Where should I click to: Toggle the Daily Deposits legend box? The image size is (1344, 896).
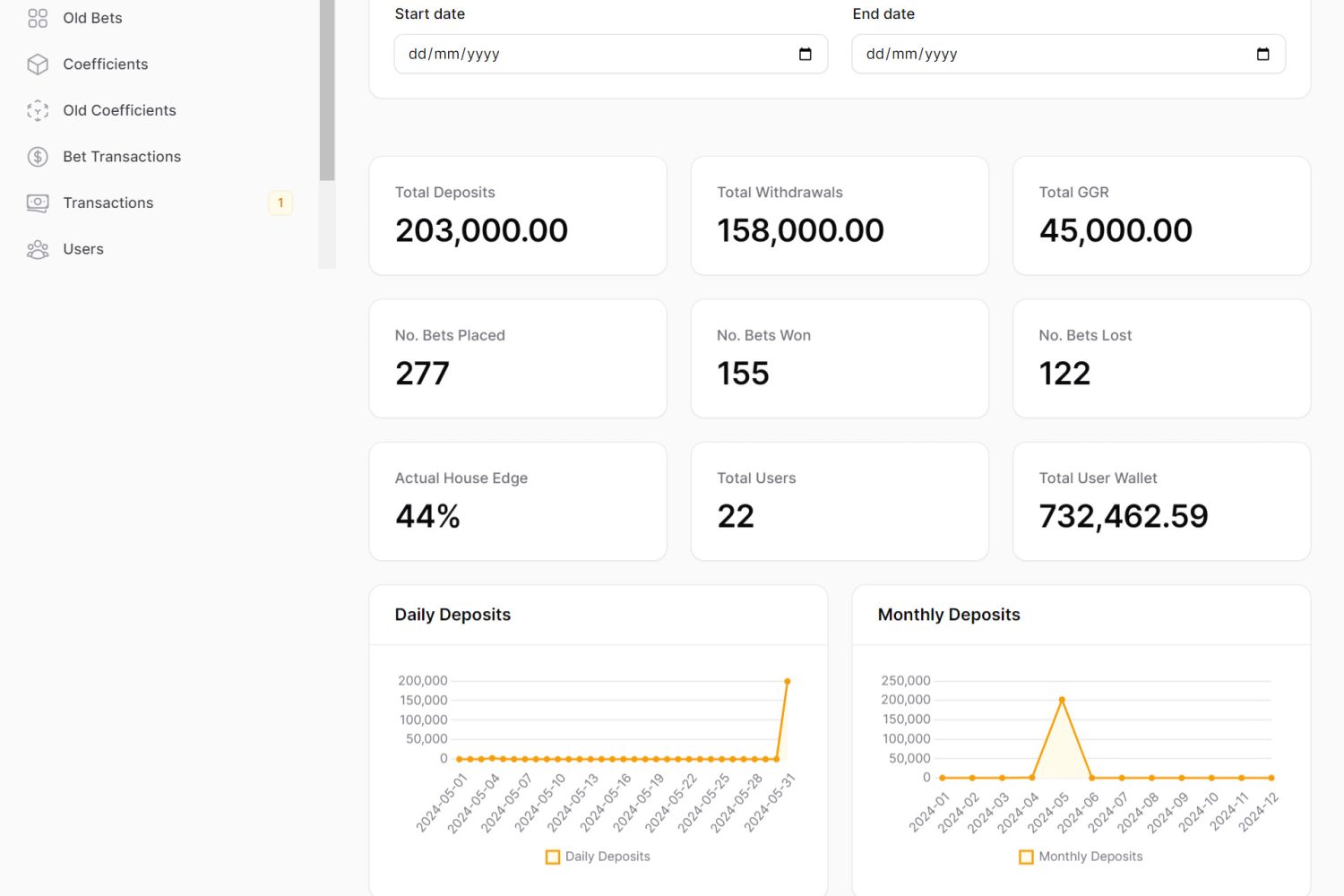click(x=553, y=857)
